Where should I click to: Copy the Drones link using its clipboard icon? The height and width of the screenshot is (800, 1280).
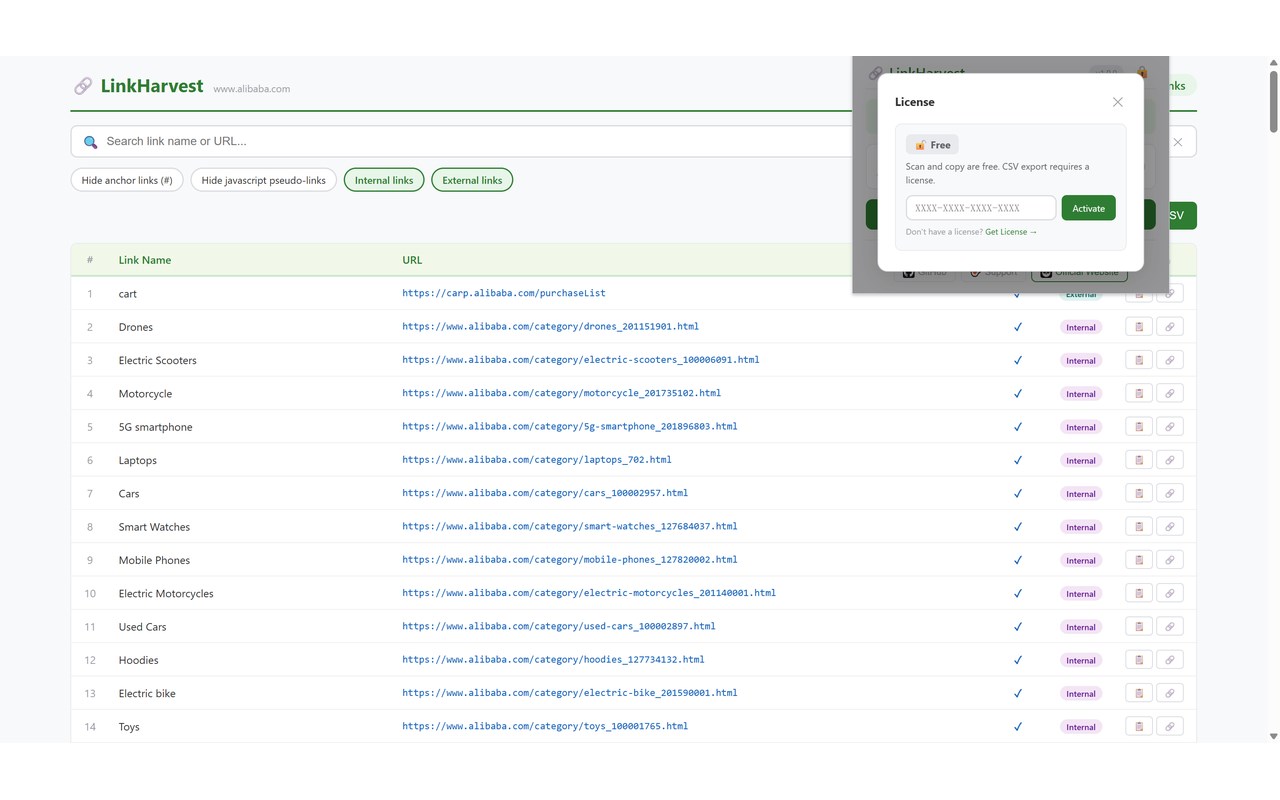pos(1139,327)
